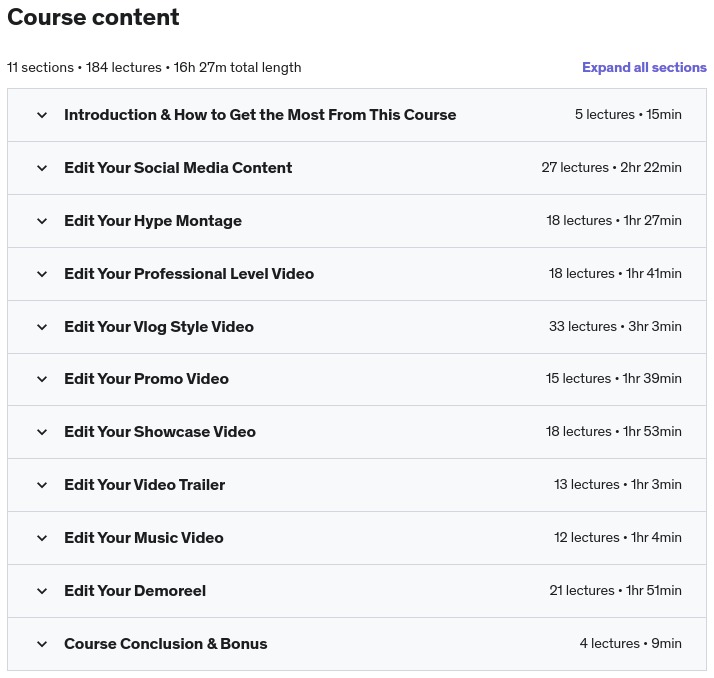Select Edit Your Music Video title text
Image resolution: width=714 pixels, height=678 pixels.
tap(144, 538)
